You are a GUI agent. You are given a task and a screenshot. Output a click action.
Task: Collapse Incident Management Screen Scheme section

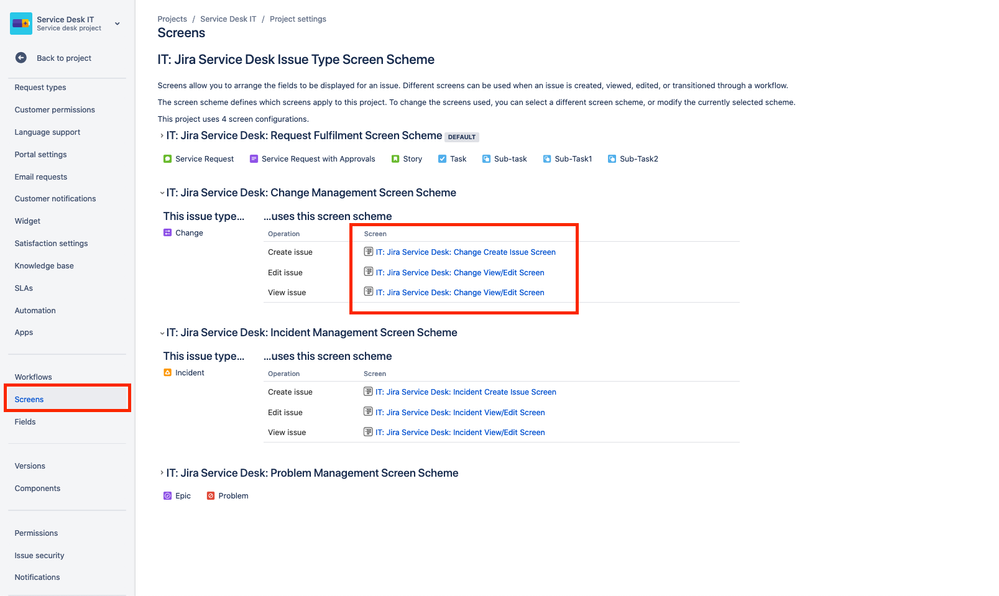pyautogui.click(x=161, y=333)
